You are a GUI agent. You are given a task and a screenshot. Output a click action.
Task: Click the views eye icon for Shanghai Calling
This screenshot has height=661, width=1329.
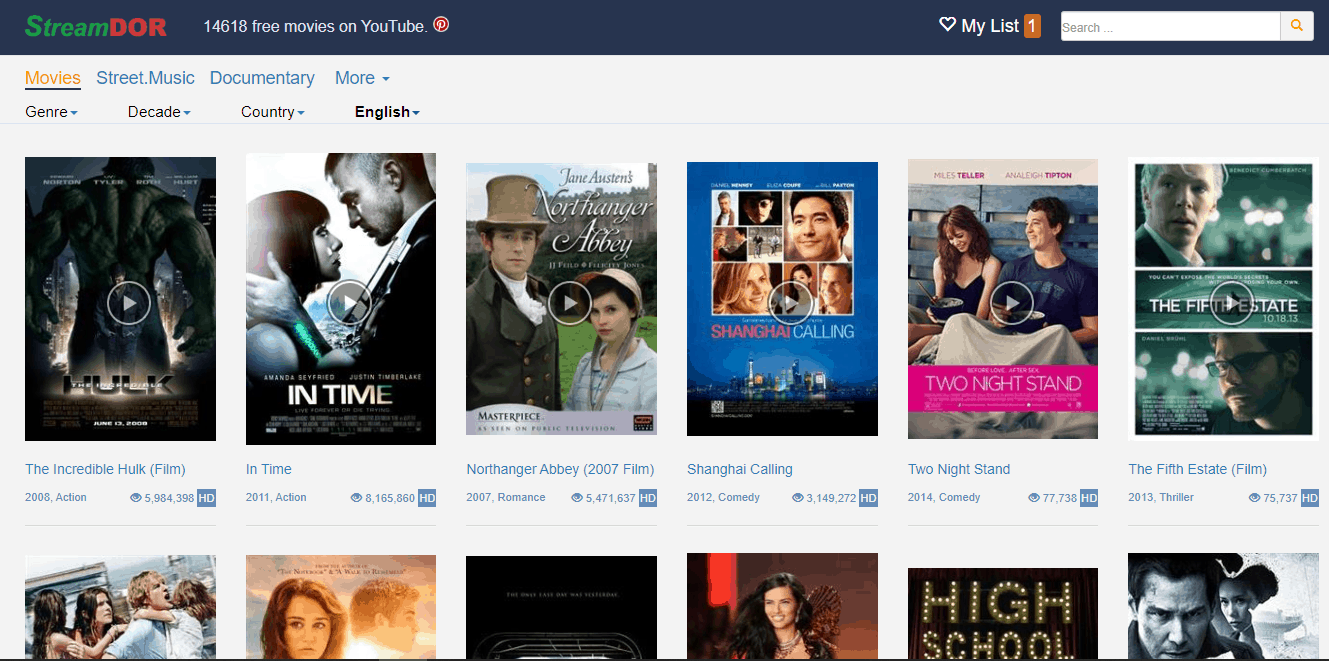(798, 498)
